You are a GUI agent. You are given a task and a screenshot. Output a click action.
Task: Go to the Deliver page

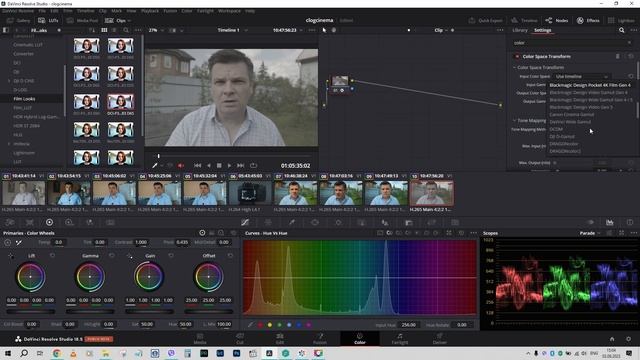440,339
